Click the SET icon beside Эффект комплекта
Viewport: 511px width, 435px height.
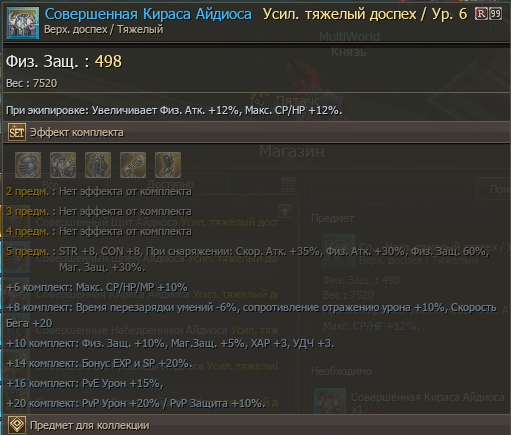(x=17, y=132)
